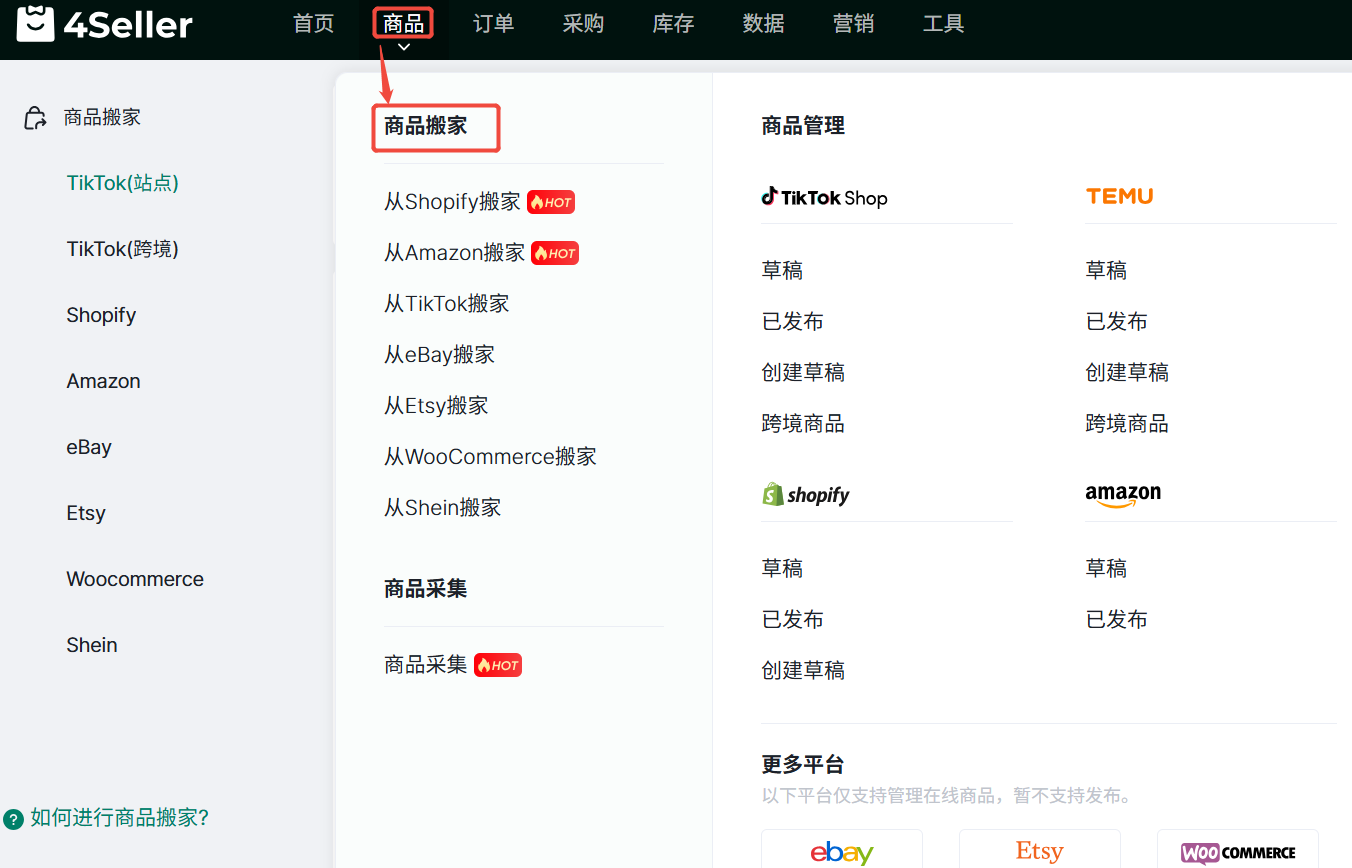Select Etsy in the sidebar
The height and width of the screenshot is (868, 1352).
(x=86, y=513)
